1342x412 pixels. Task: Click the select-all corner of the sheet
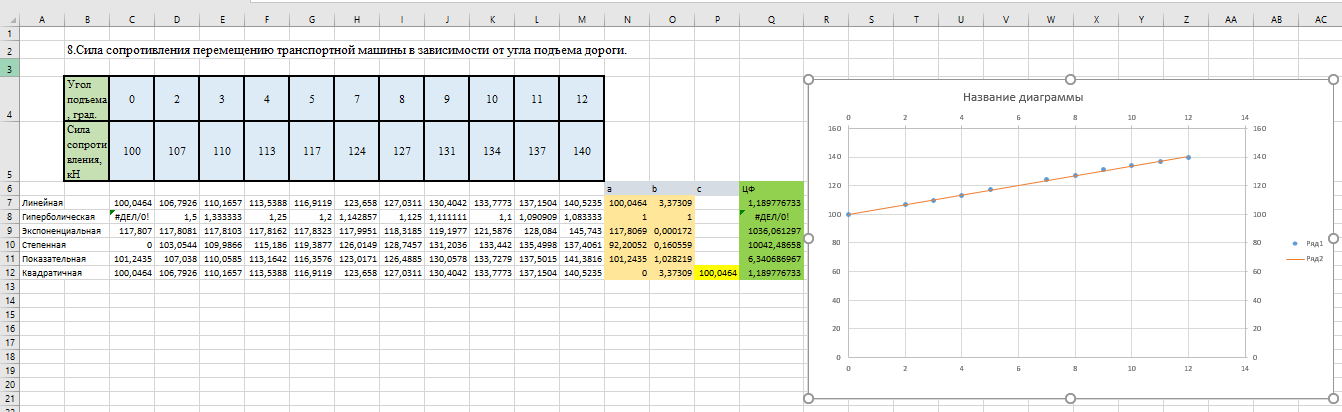(9, 18)
